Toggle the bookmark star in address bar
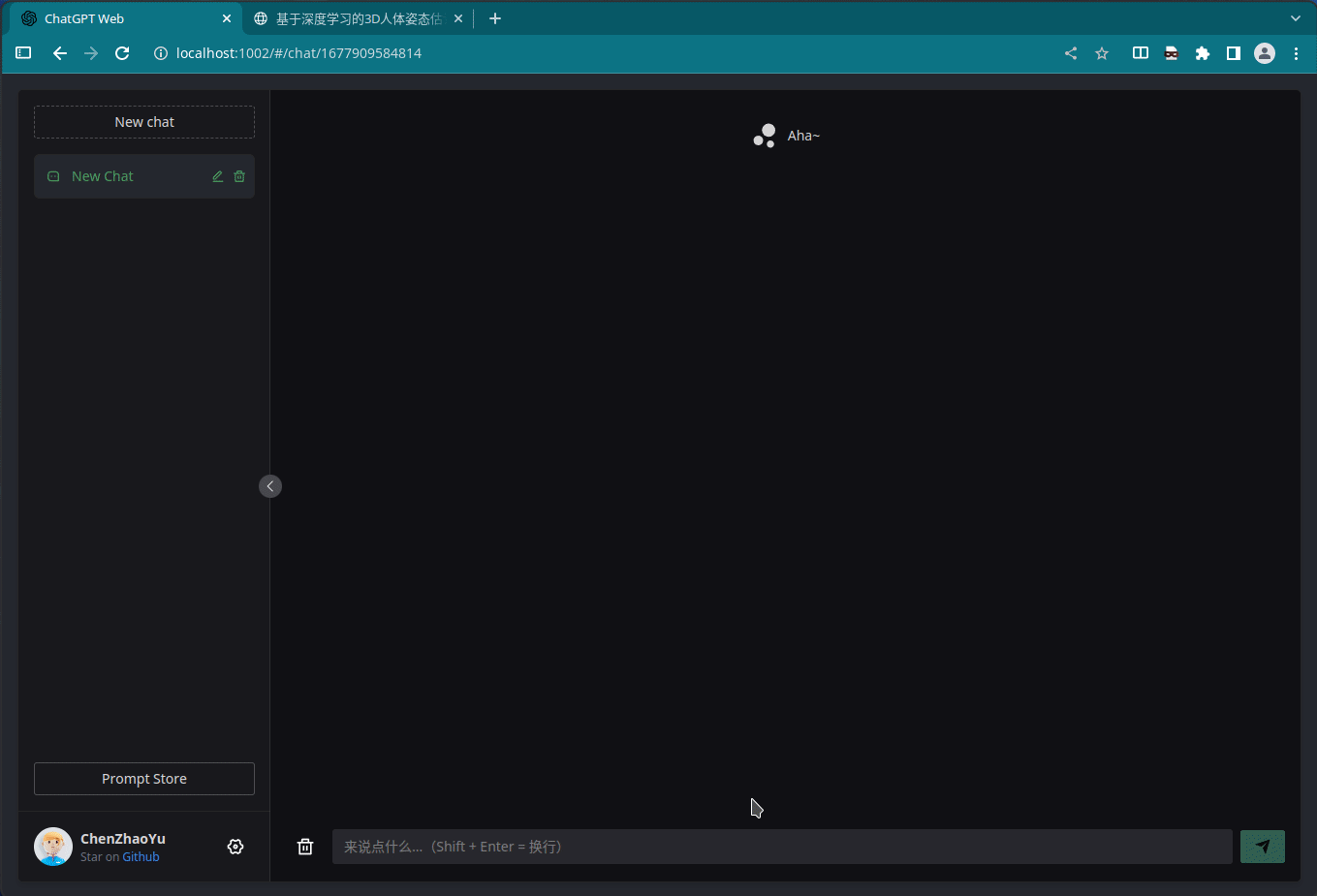Viewport: 1317px width, 896px height. (1102, 53)
